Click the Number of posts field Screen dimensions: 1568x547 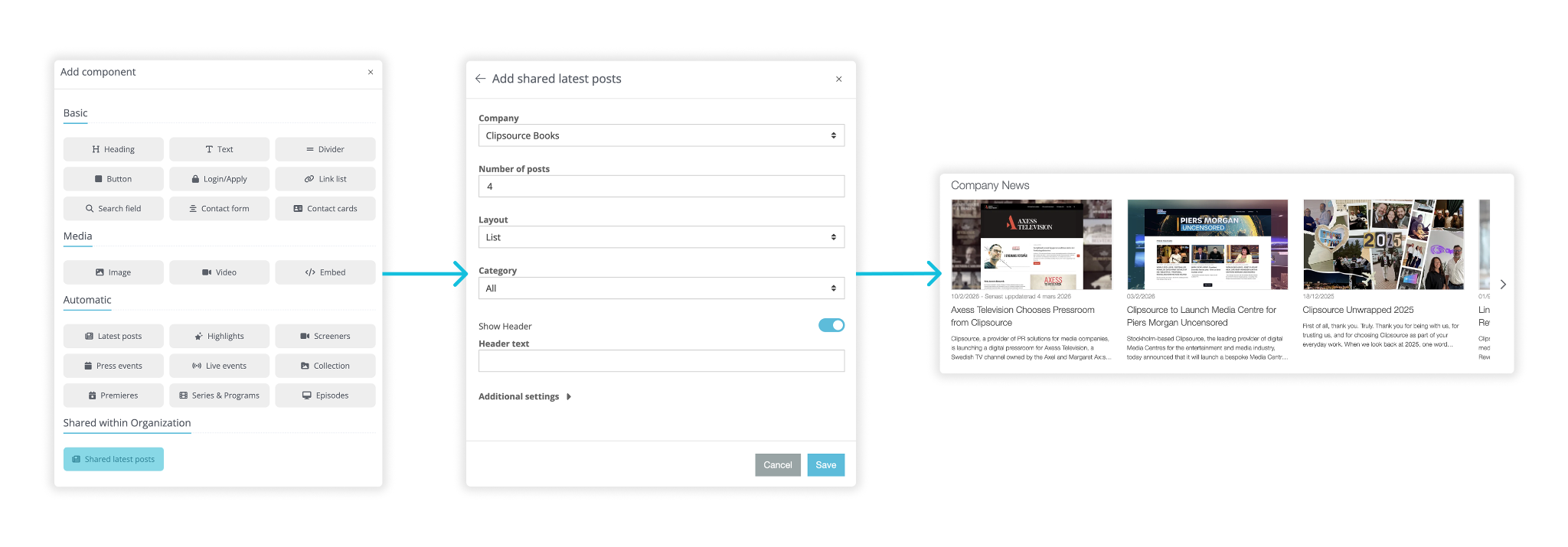point(661,187)
